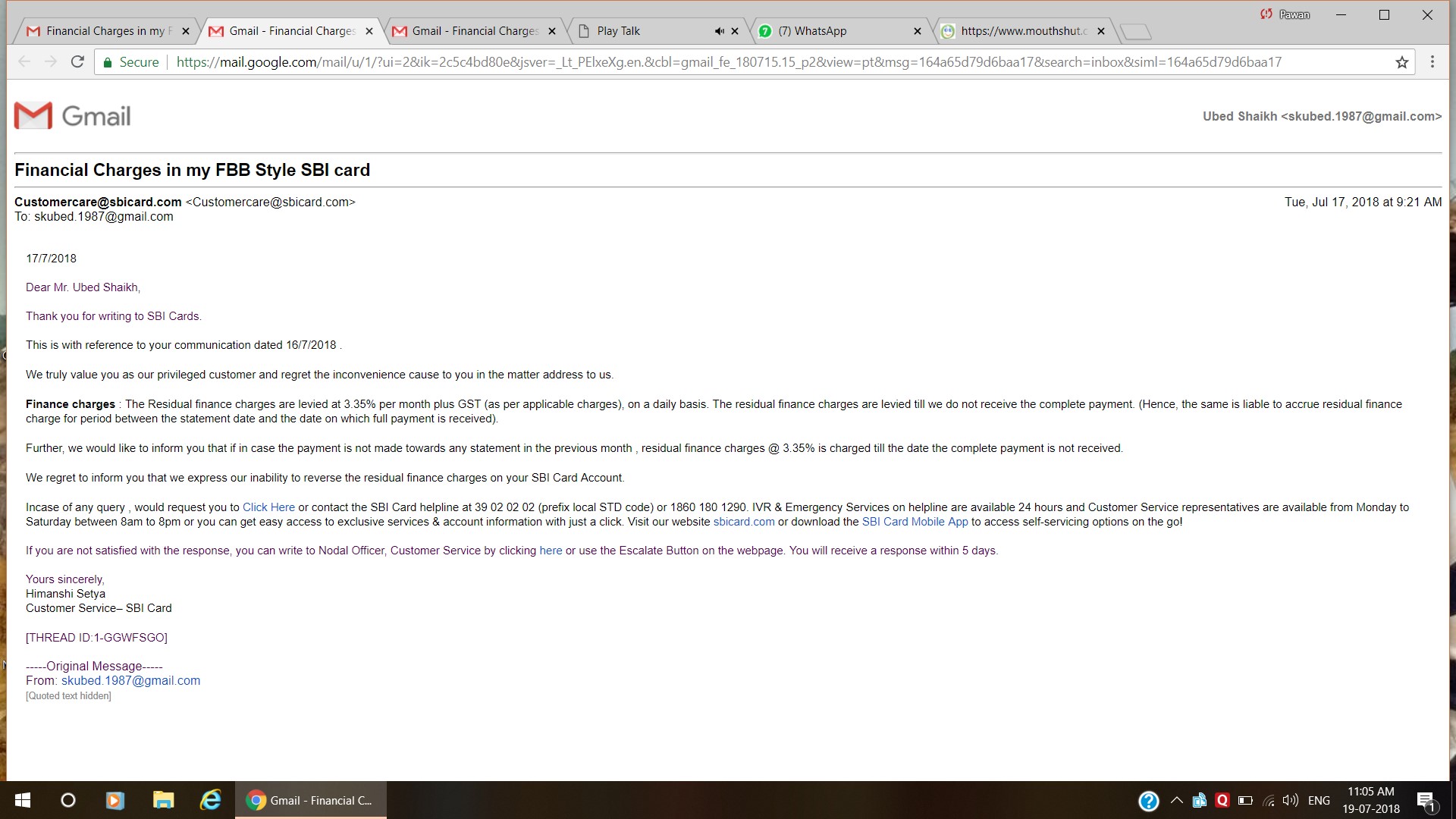Show hidden tray icons chevron
This screenshot has width=1456, height=819.
point(1177,800)
